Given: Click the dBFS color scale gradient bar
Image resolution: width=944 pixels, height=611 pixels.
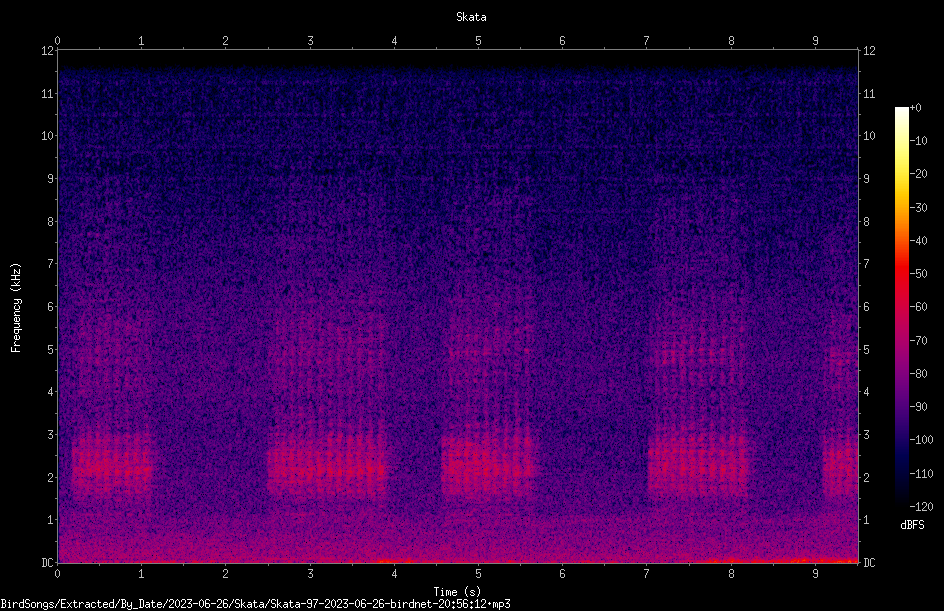Looking at the screenshot, I should tap(901, 307).
